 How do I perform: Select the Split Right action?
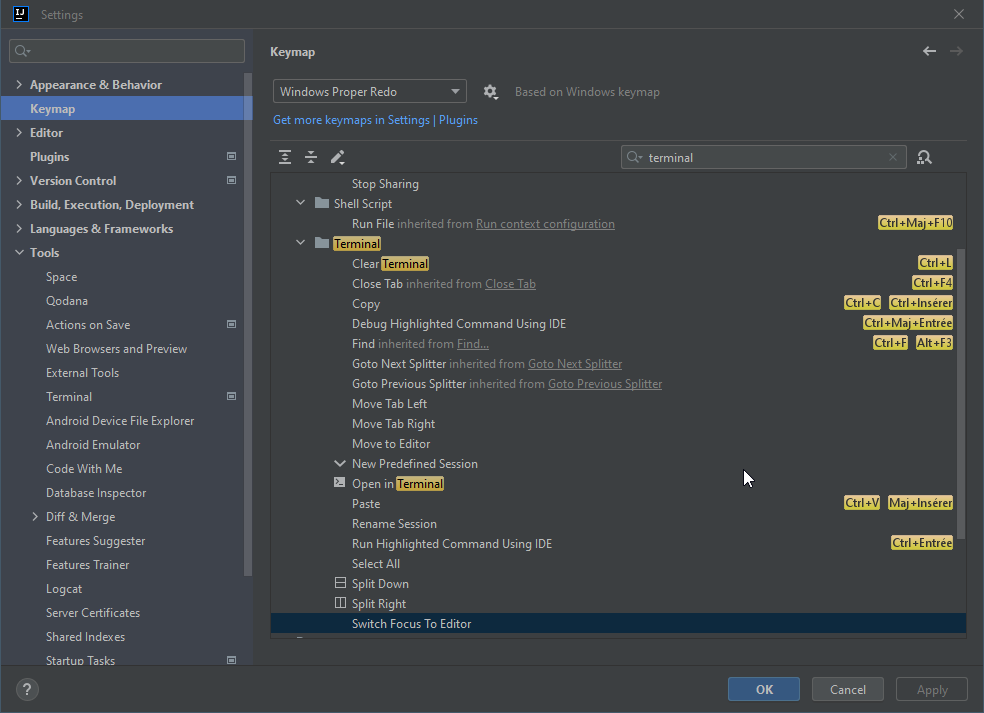click(x=379, y=604)
